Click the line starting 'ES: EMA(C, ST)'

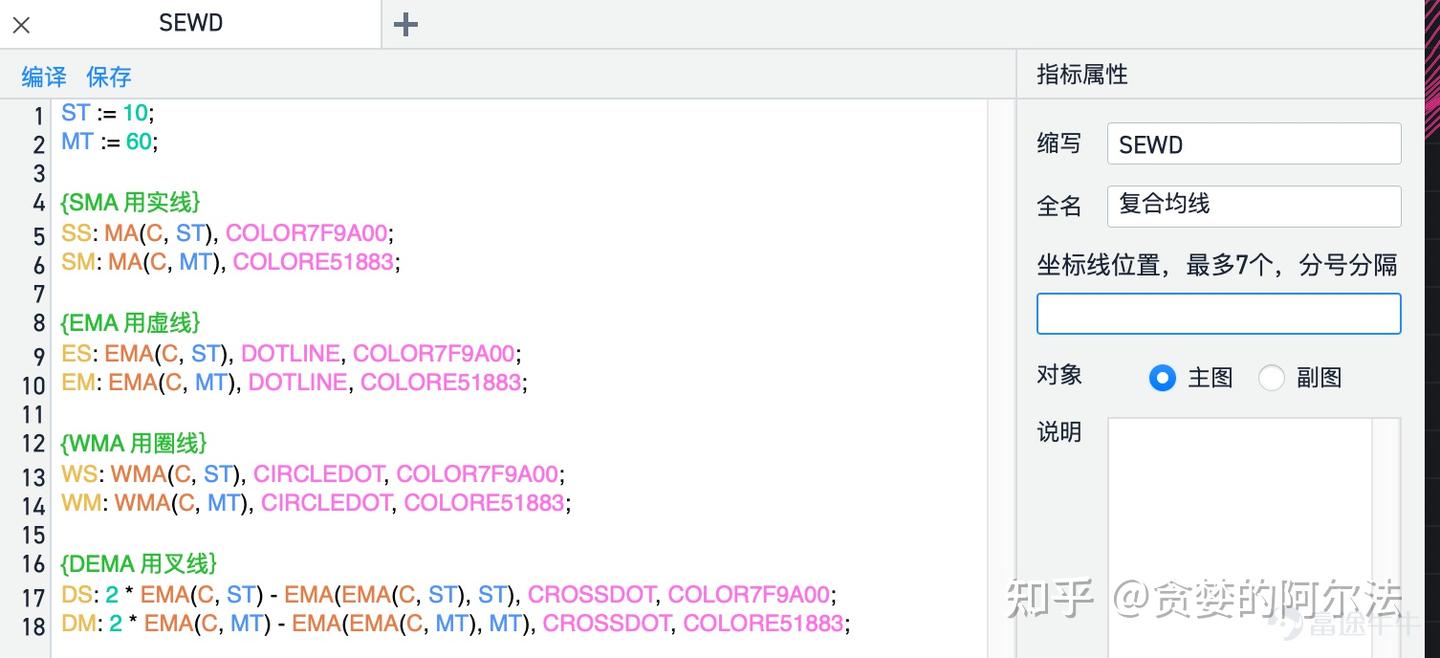[x=292, y=354]
